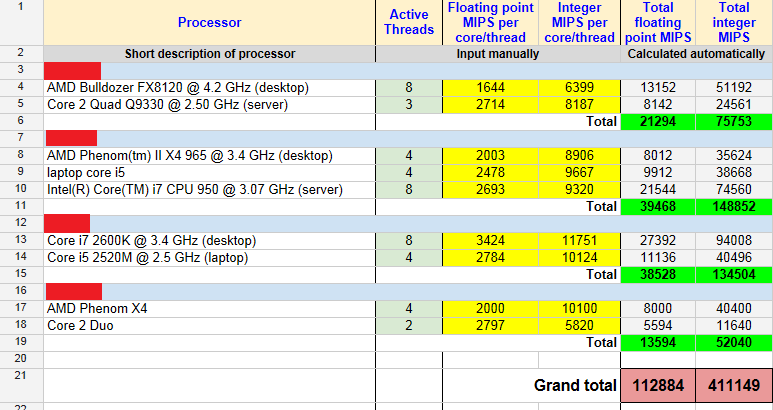Click floating point value 2714 for Core 2 Quad
The width and height of the screenshot is (773, 410).
(480, 104)
